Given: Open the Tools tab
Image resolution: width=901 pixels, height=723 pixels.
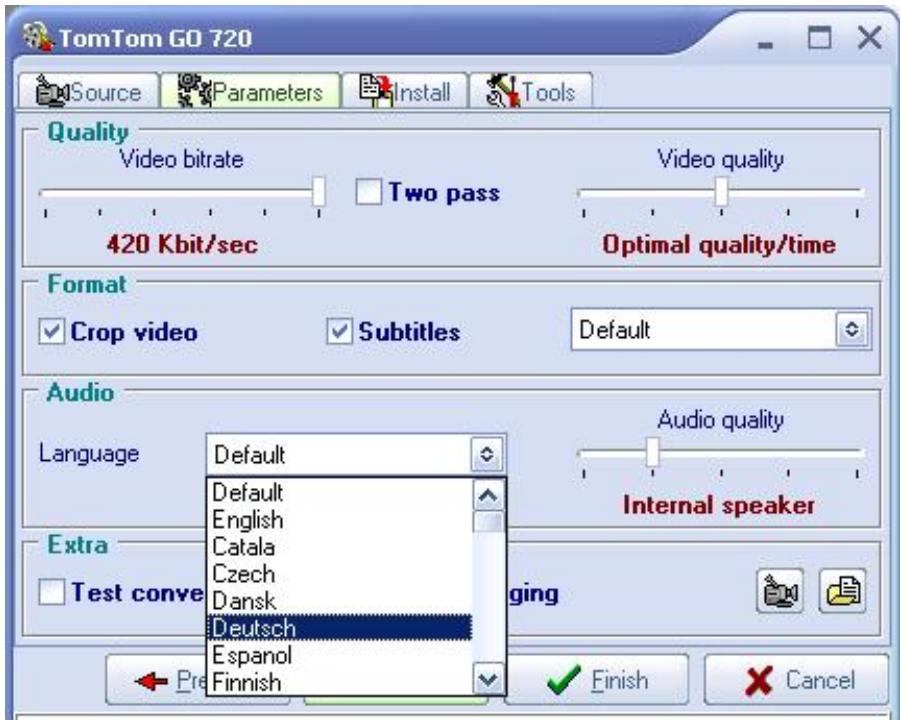Looking at the screenshot, I should point(530,91).
